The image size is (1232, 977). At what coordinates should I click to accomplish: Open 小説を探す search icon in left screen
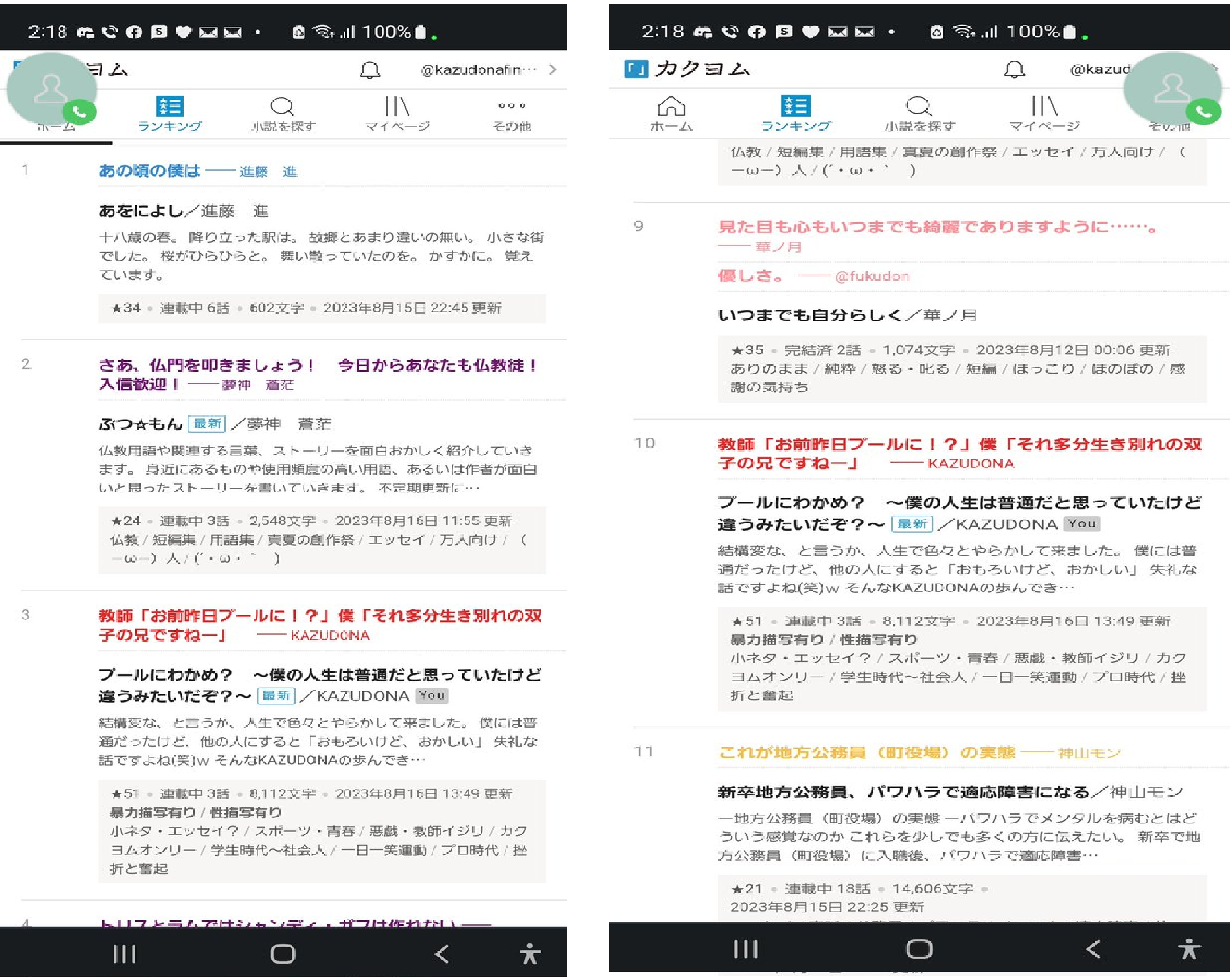click(x=283, y=114)
